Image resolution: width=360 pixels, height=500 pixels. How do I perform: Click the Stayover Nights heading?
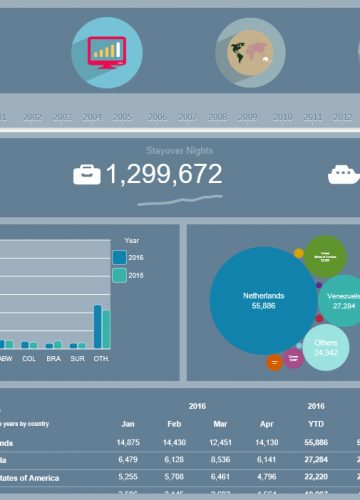coord(180,151)
